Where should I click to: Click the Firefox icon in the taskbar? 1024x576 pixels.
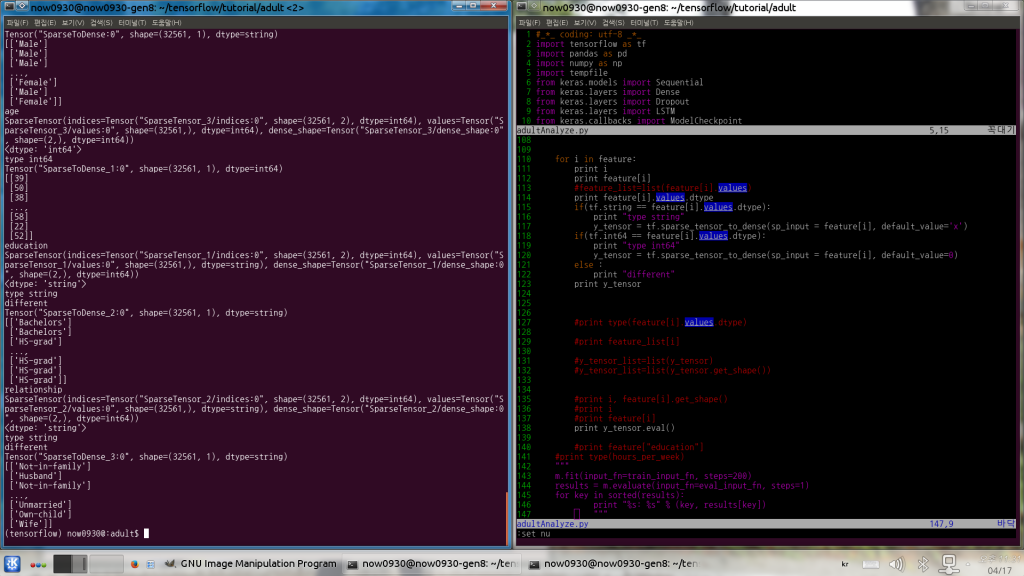pos(134,565)
